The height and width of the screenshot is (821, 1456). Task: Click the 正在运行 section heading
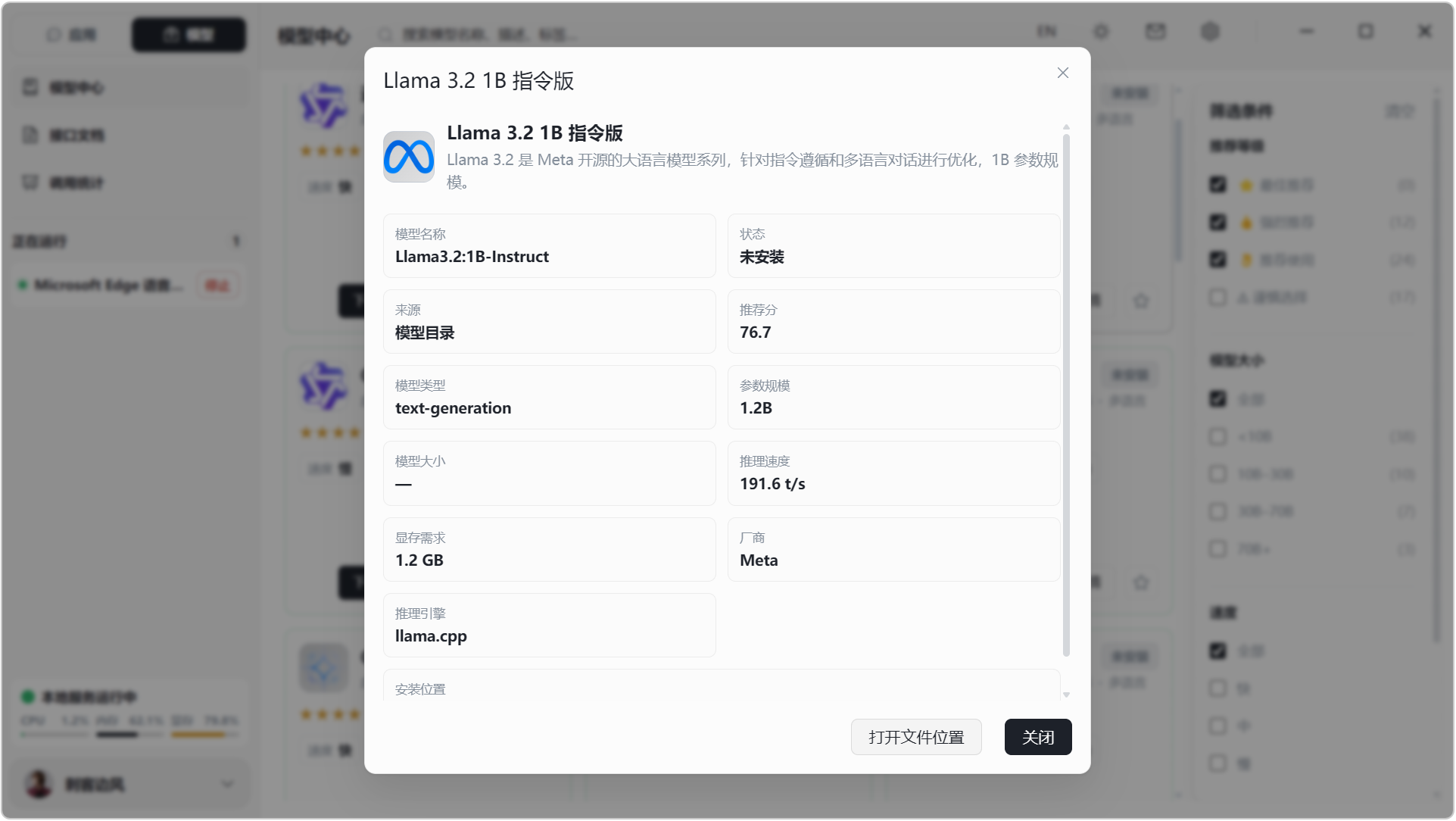pos(39,242)
